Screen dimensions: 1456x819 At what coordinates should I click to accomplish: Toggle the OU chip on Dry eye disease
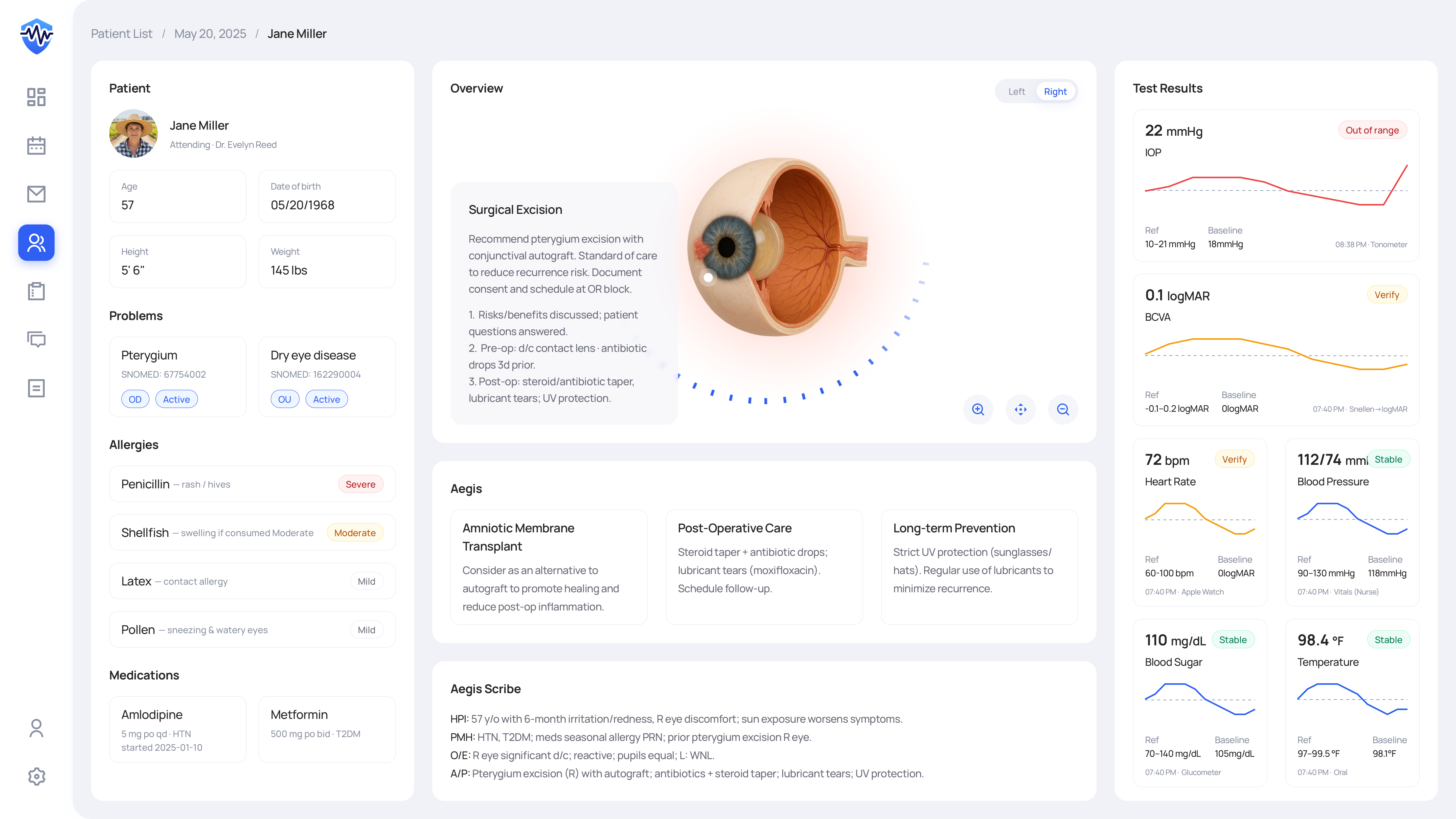click(284, 399)
